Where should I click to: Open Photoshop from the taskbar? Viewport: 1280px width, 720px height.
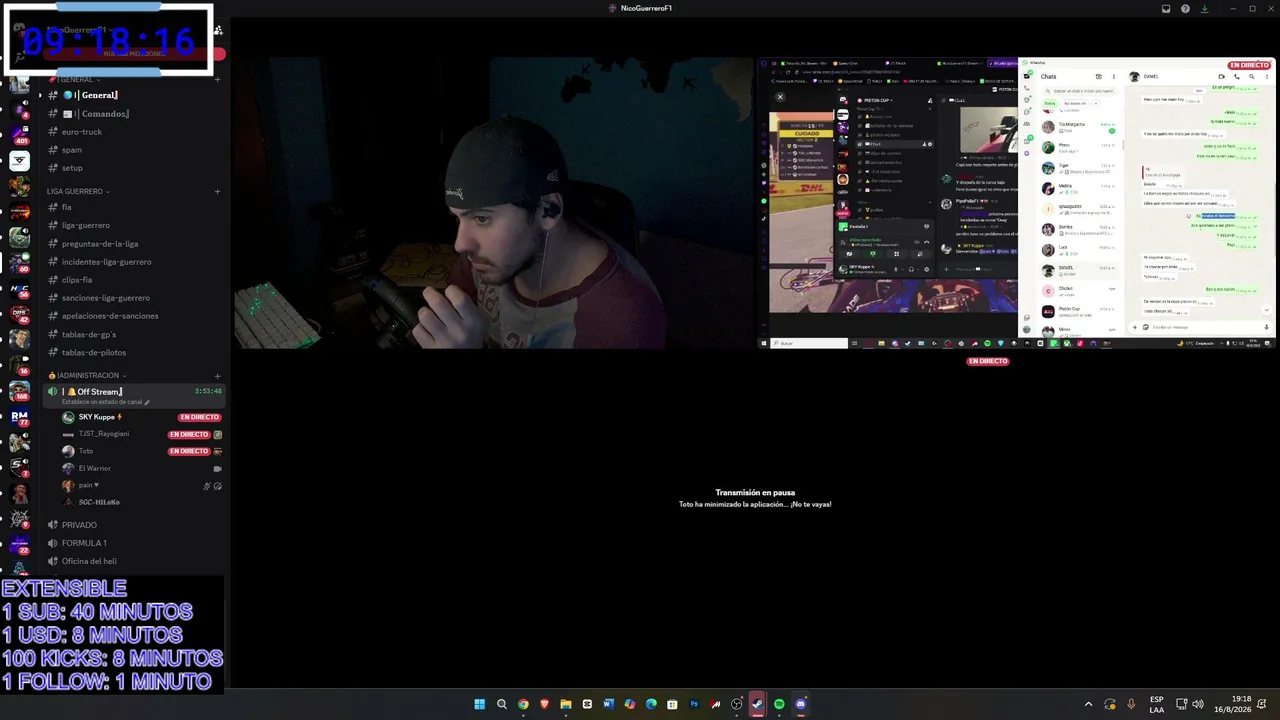[x=694, y=704]
